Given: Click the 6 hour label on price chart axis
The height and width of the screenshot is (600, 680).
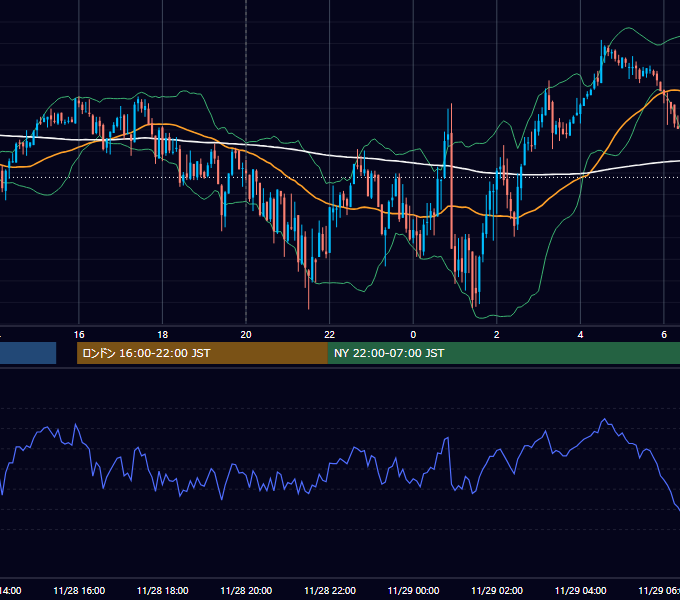Looking at the screenshot, I should pos(664,335).
